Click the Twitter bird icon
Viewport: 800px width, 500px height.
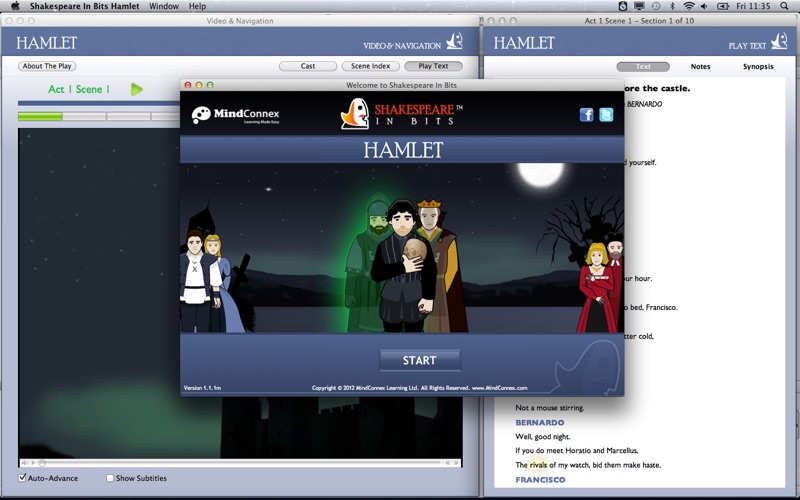(605, 115)
